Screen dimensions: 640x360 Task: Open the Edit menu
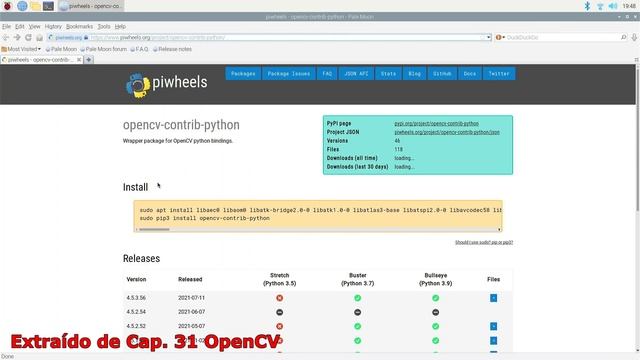point(20,27)
